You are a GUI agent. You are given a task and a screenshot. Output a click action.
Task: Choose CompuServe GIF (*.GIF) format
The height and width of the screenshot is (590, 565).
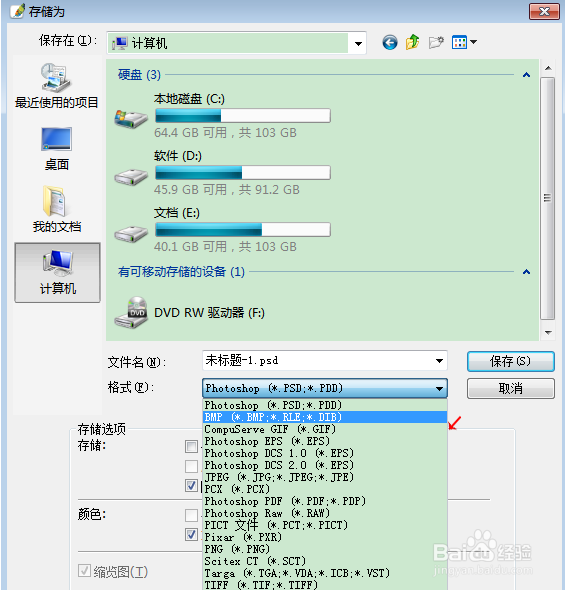[325, 429]
